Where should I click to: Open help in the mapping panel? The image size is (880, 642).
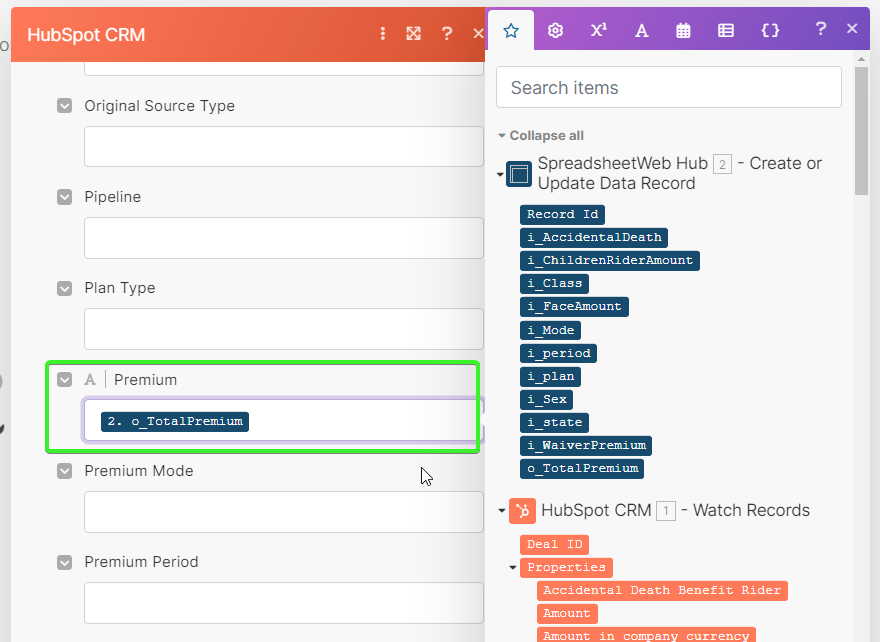click(x=821, y=29)
